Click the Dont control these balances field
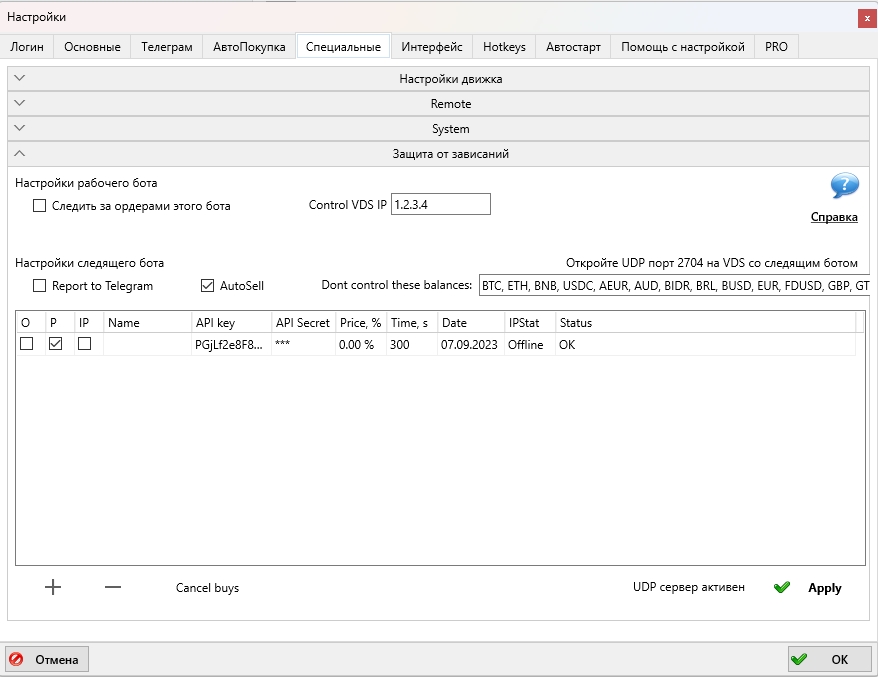Viewport: 878px width, 677px height. [x=674, y=286]
